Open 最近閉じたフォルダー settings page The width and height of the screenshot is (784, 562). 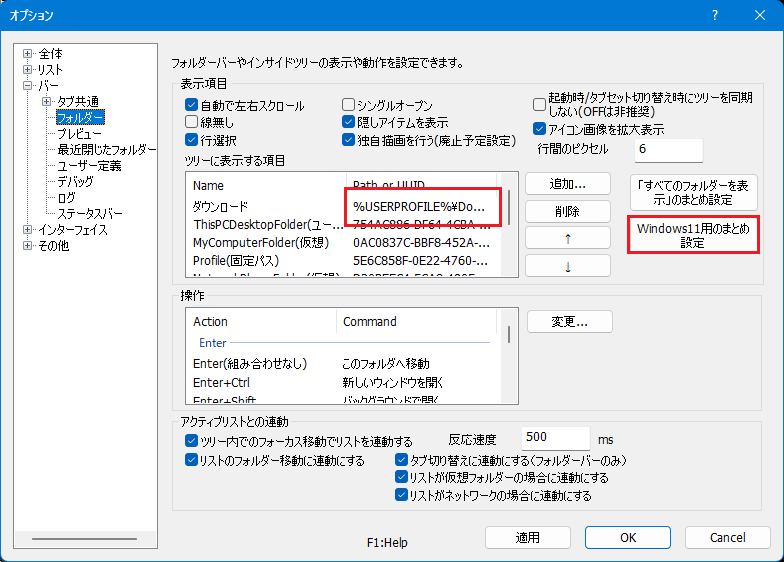click(x=106, y=149)
